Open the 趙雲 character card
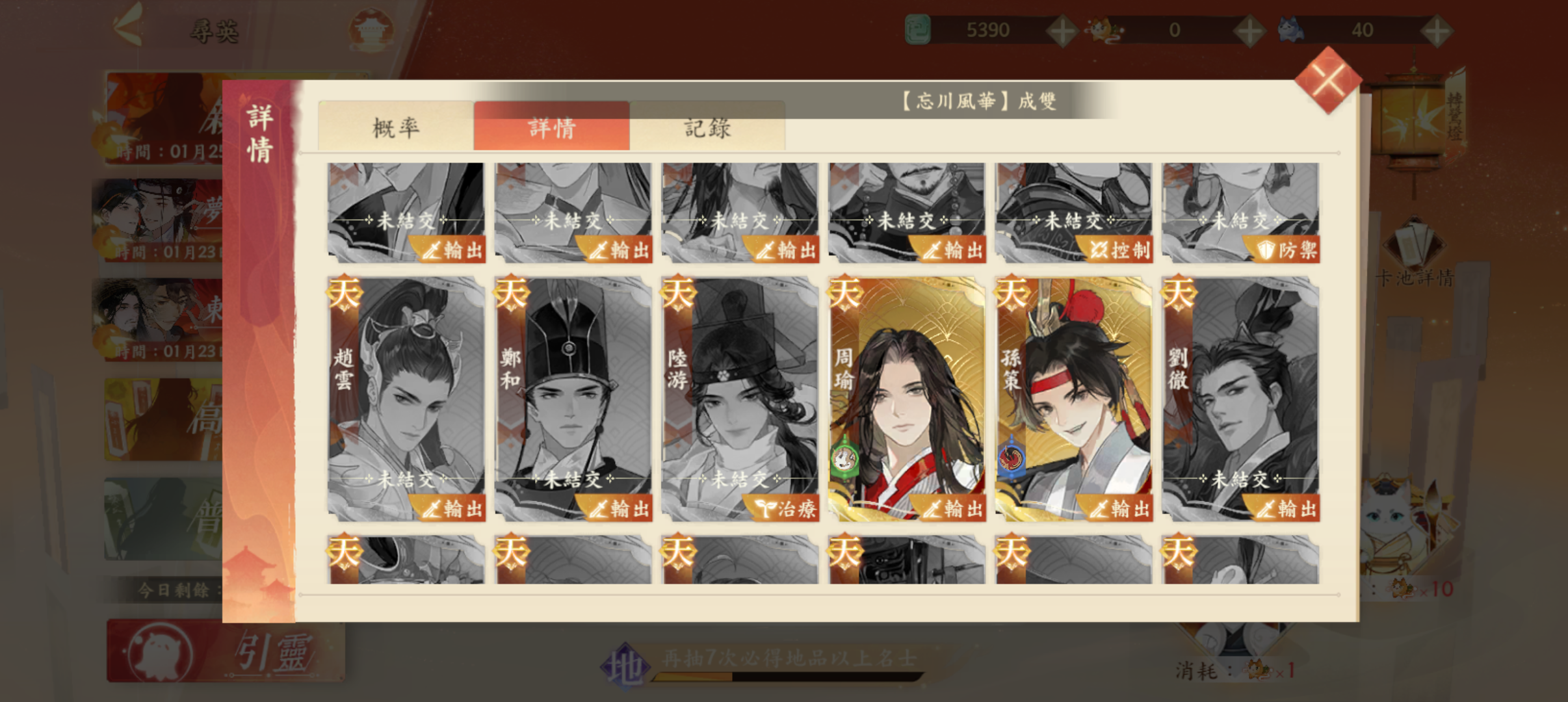Image resolution: width=1568 pixels, height=702 pixels. pyautogui.click(x=406, y=398)
